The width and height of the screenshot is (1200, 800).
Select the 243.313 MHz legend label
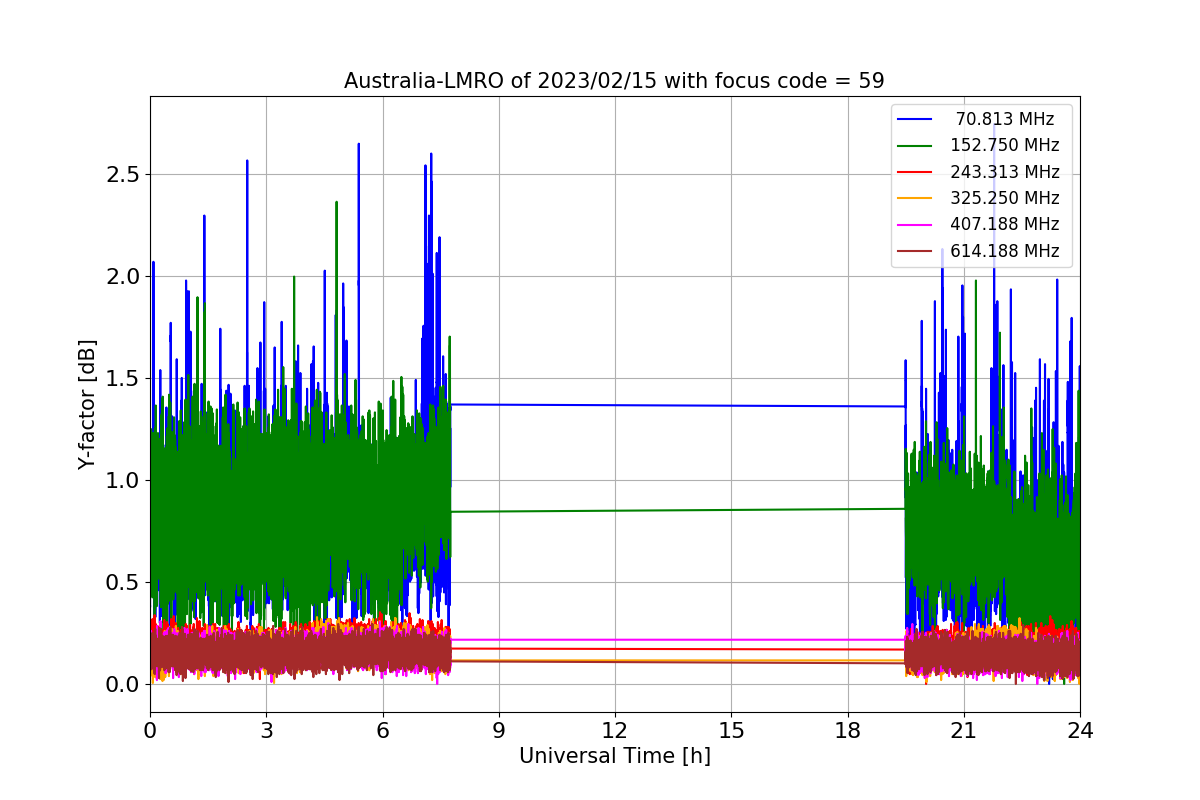point(1005,172)
